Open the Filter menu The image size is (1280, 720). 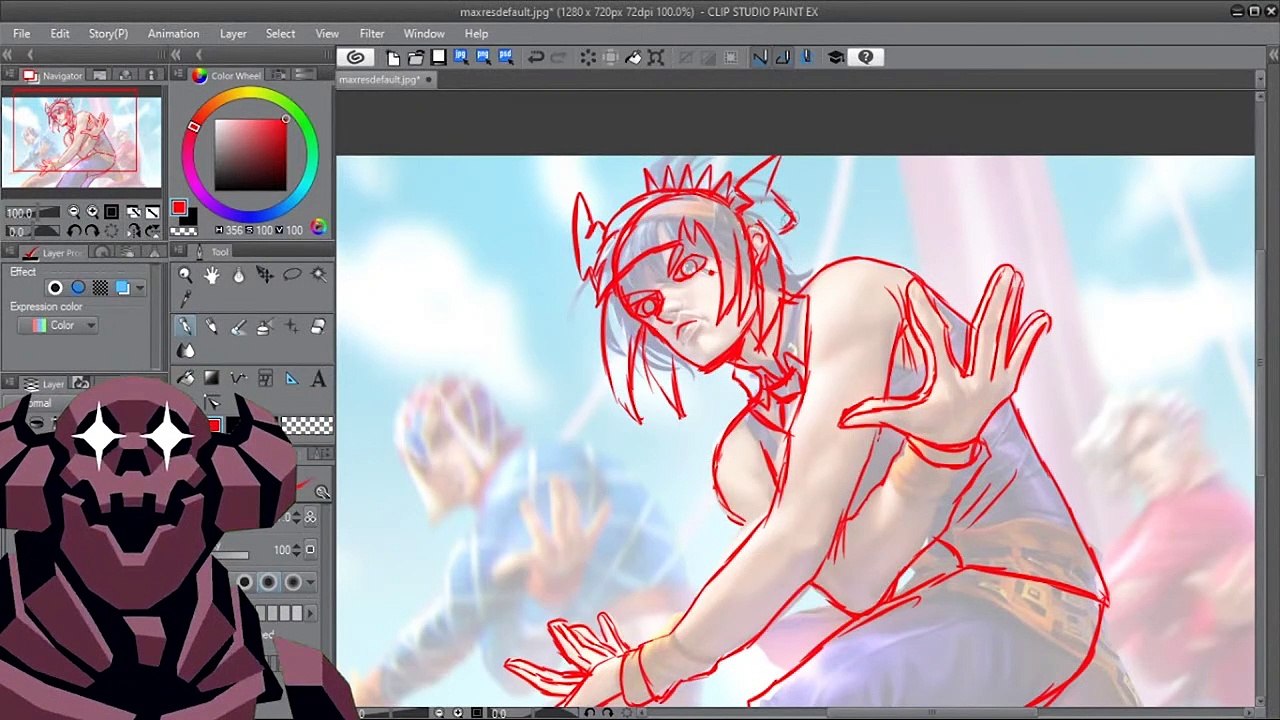(x=372, y=33)
